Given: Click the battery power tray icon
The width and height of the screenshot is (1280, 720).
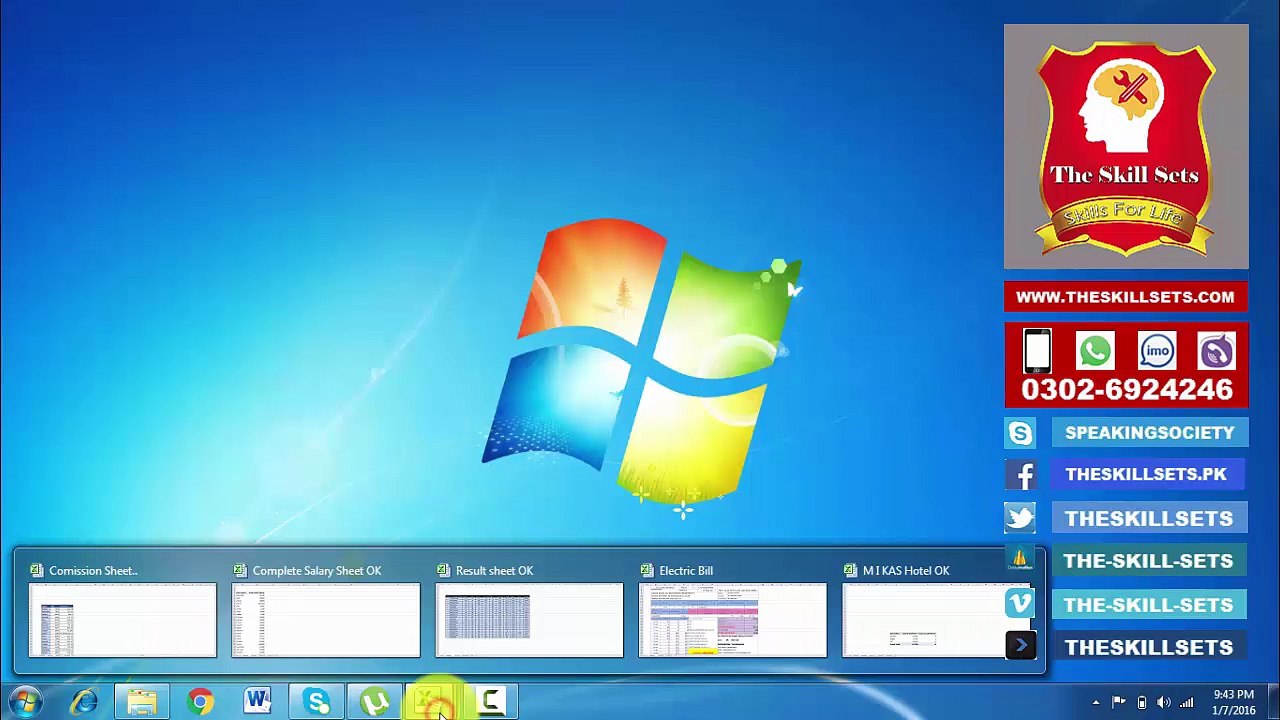Looking at the screenshot, I should tap(1142, 702).
